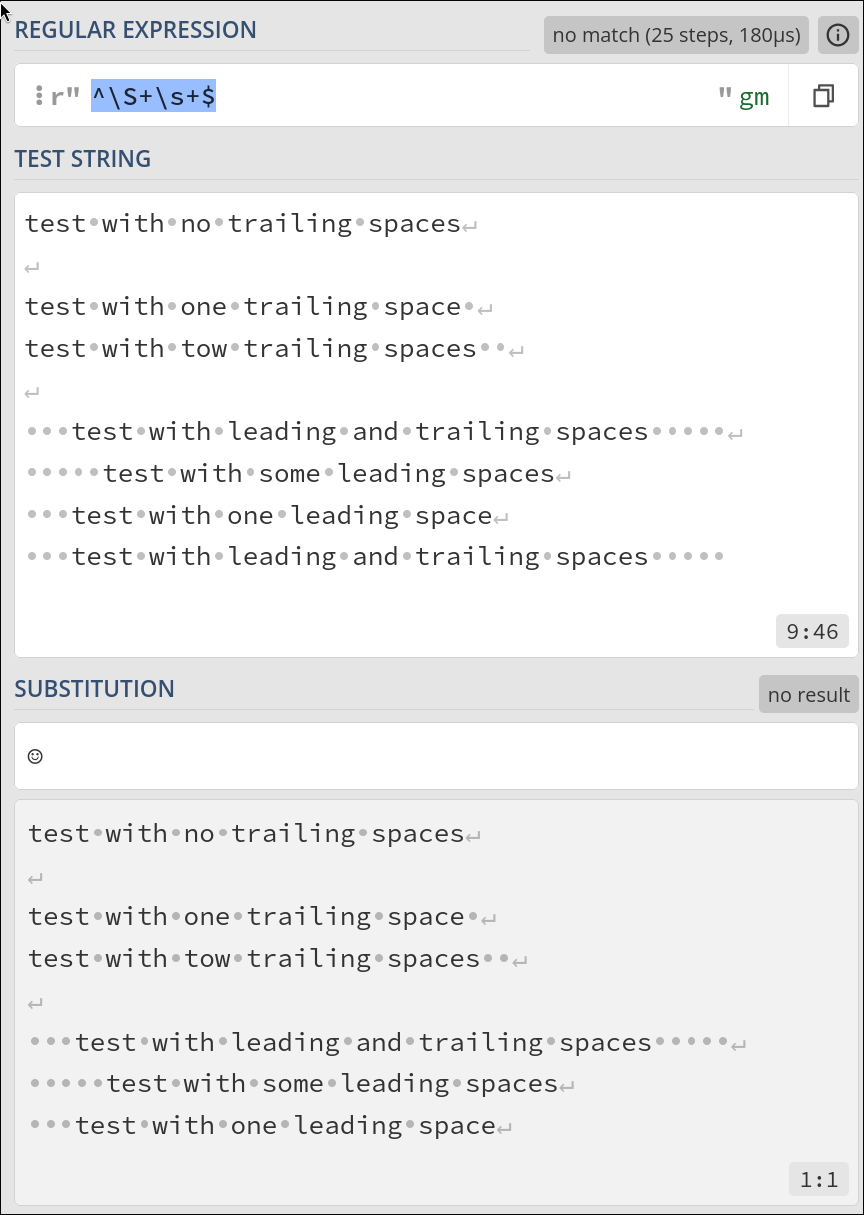Click into the regular expression field

[400, 96]
